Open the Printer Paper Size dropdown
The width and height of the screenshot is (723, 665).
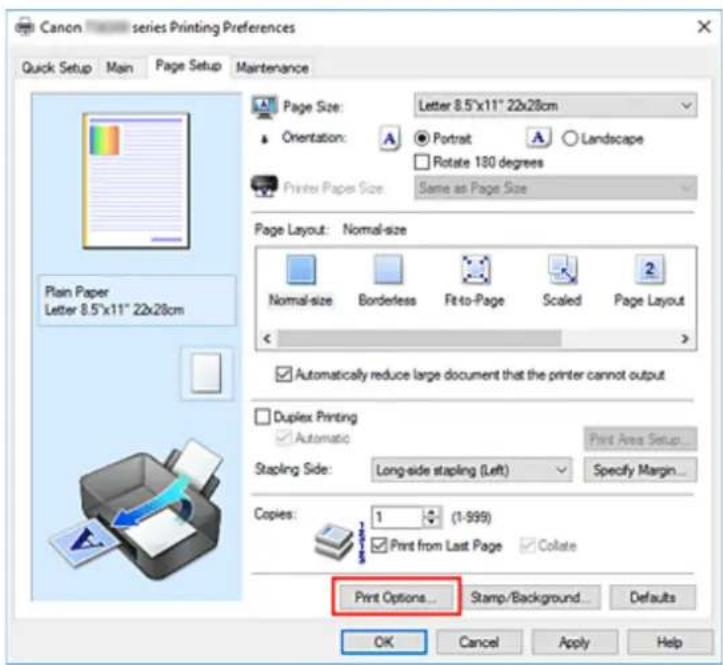click(x=556, y=188)
